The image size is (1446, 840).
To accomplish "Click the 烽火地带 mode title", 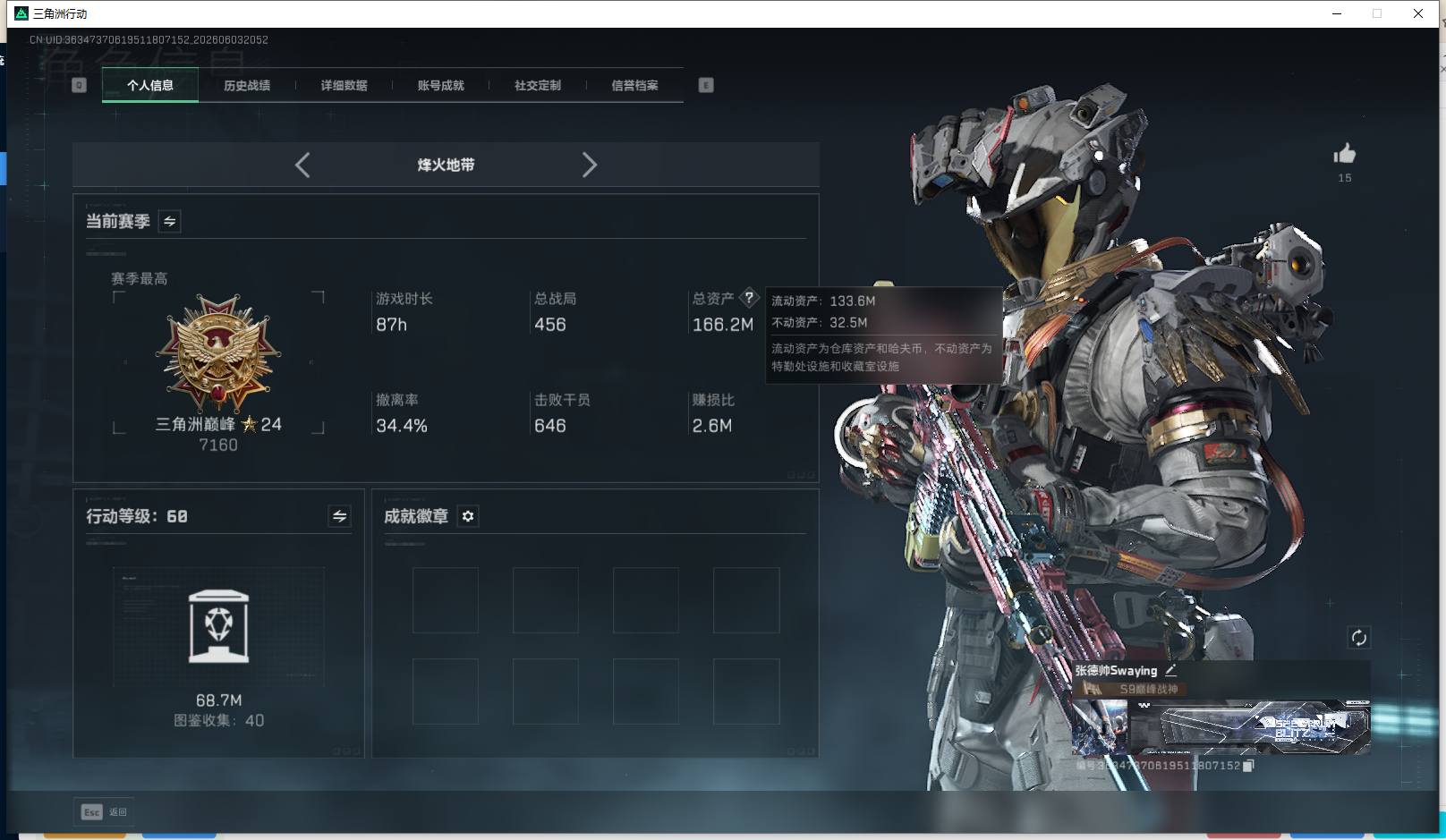I will pos(446,165).
